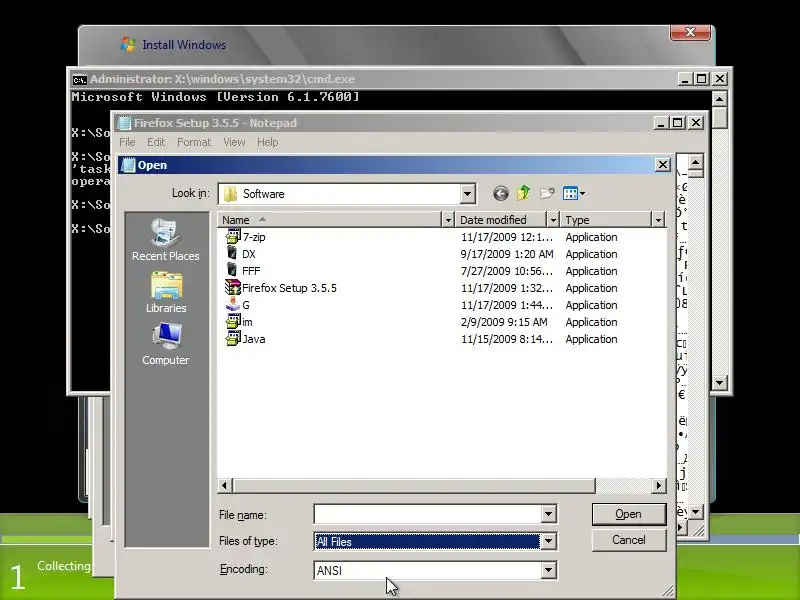Click the Back arrow icon in Open dialog
This screenshot has width=800, height=600.
point(501,193)
